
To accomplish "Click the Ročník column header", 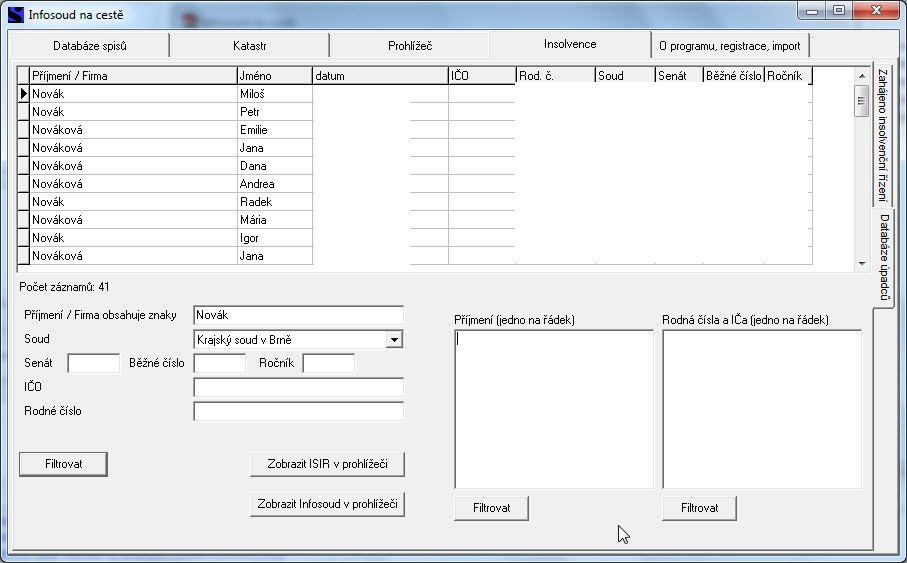I will (788, 76).
